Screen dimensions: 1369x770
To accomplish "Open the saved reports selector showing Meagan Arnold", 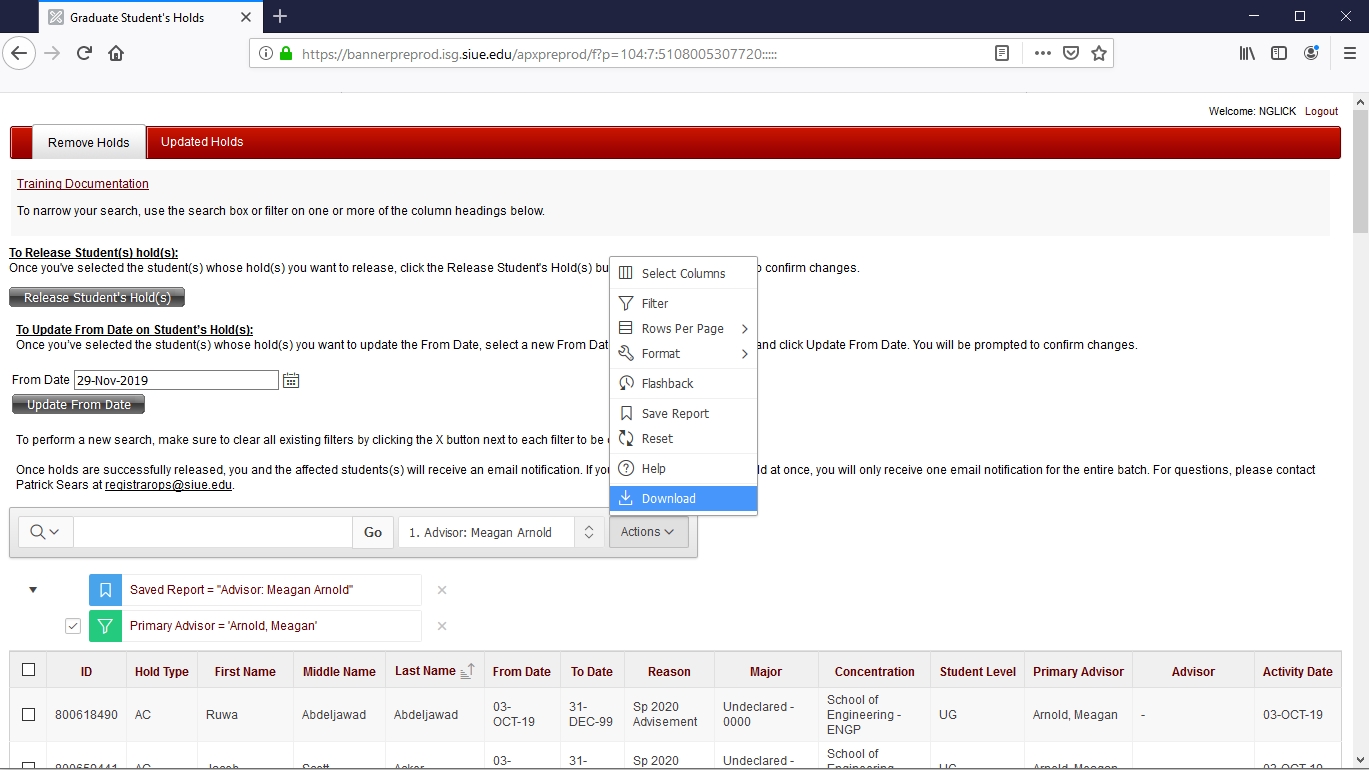I will (500, 532).
